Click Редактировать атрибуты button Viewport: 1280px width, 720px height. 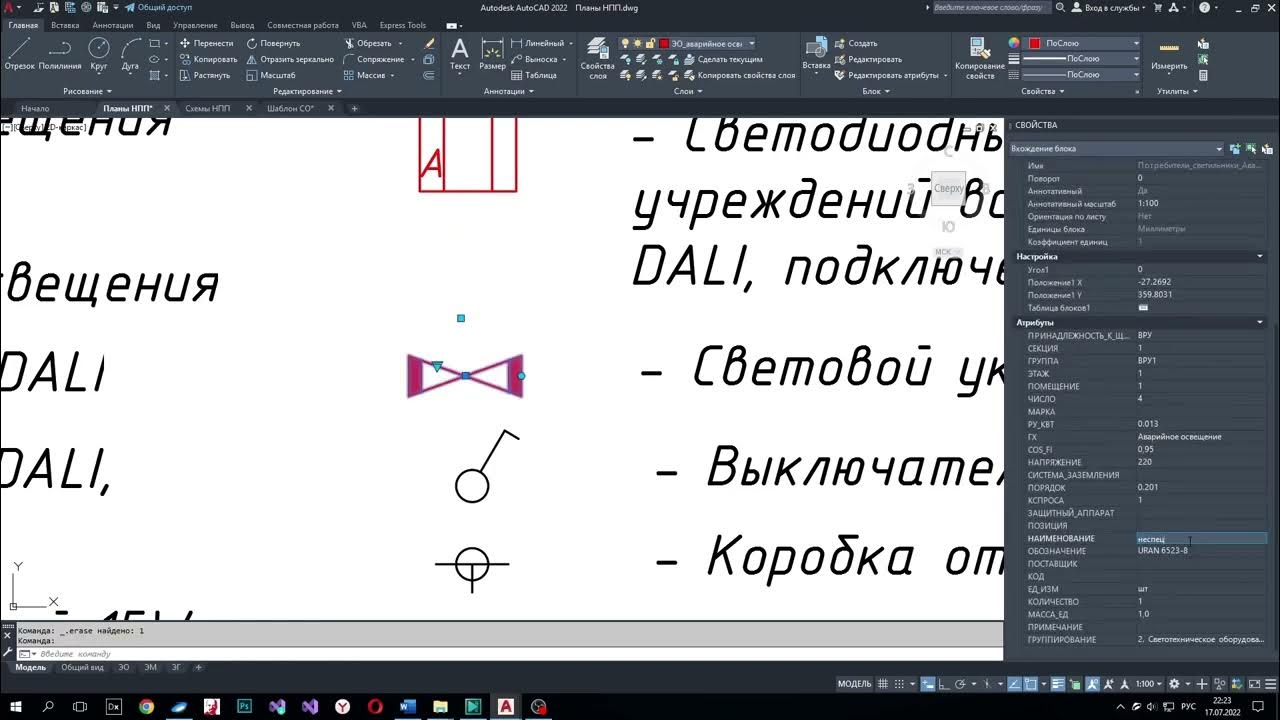point(886,75)
